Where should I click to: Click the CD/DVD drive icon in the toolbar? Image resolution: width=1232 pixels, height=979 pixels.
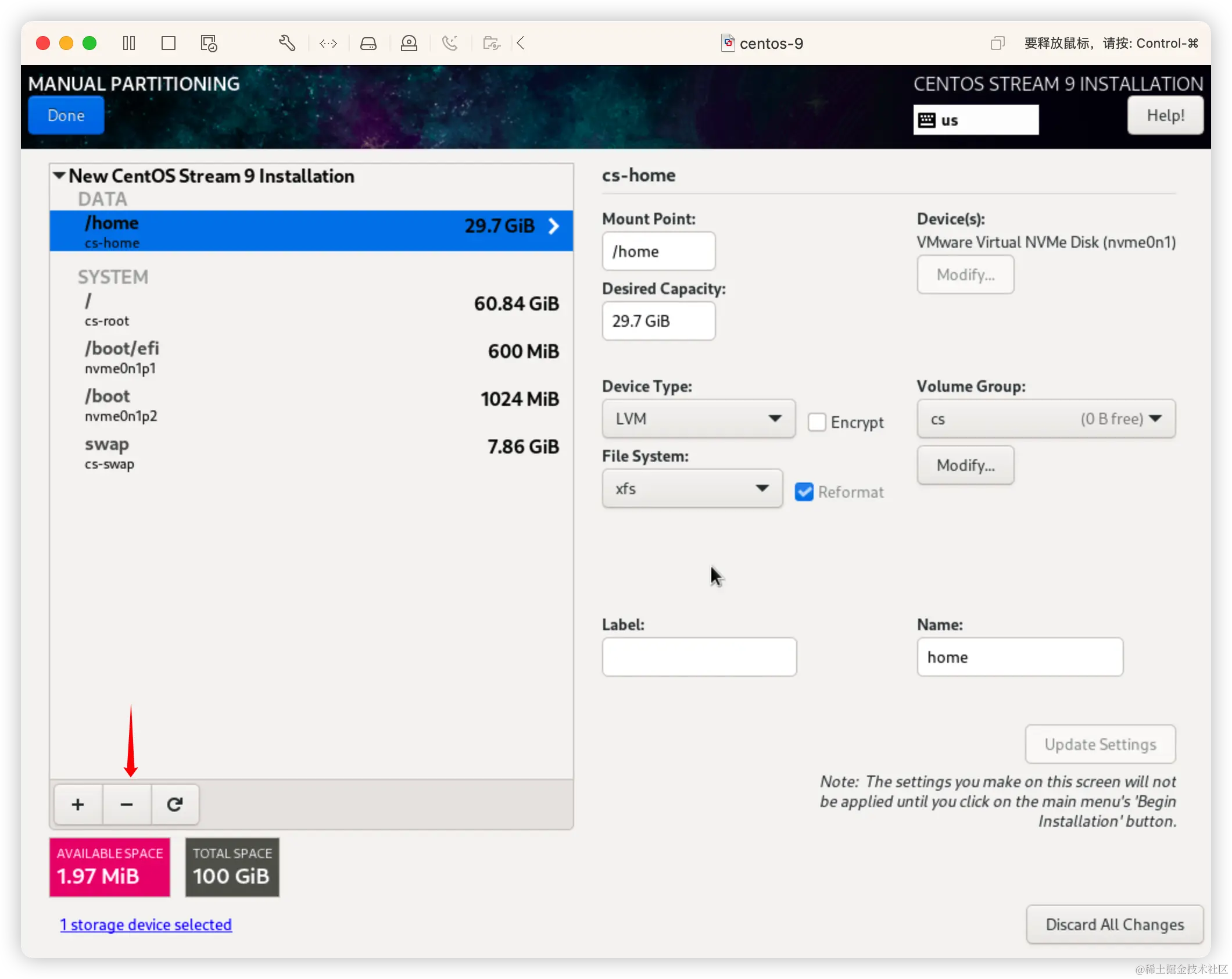click(x=409, y=43)
